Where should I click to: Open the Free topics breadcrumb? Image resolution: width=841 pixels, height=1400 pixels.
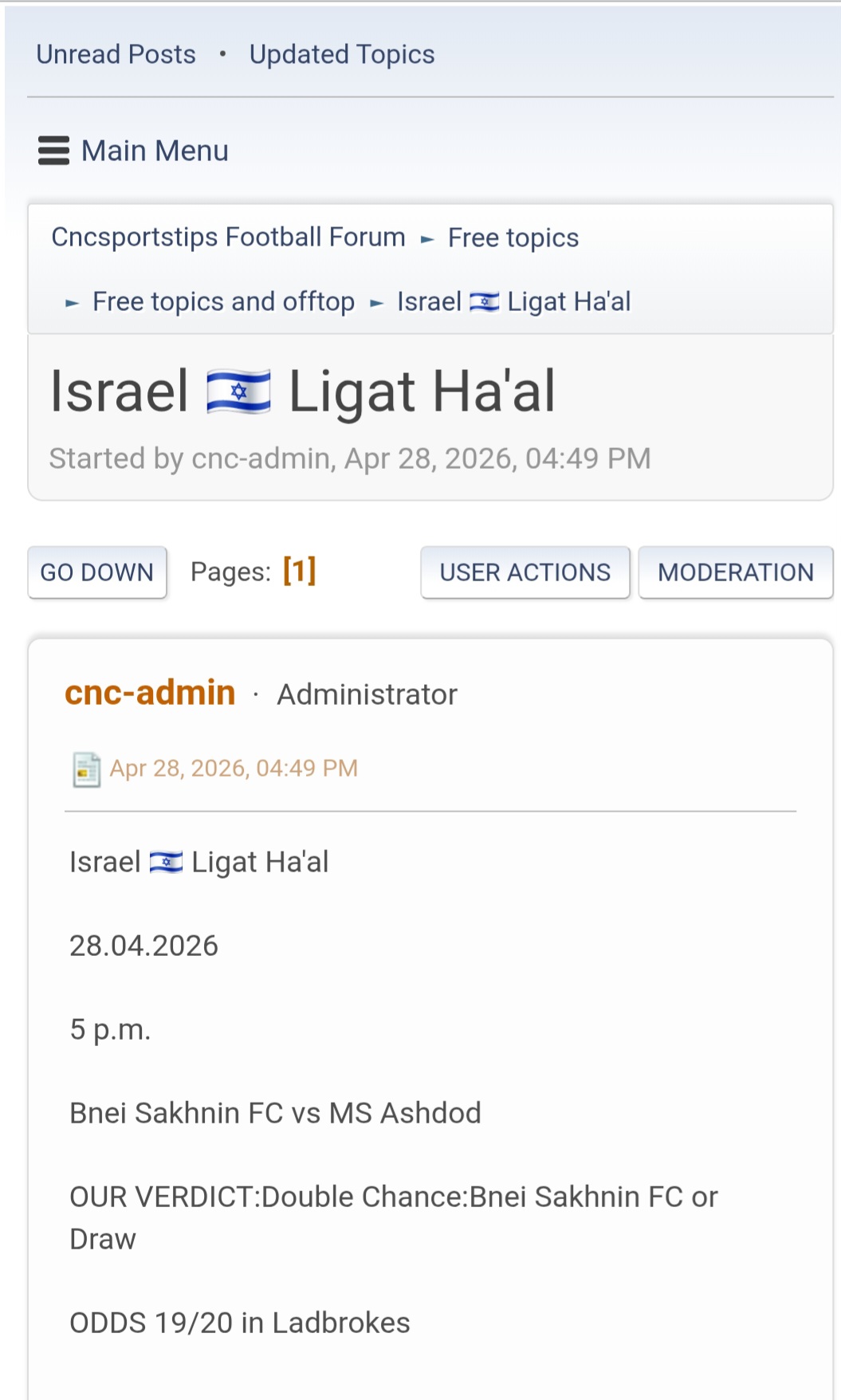[x=513, y=238]
